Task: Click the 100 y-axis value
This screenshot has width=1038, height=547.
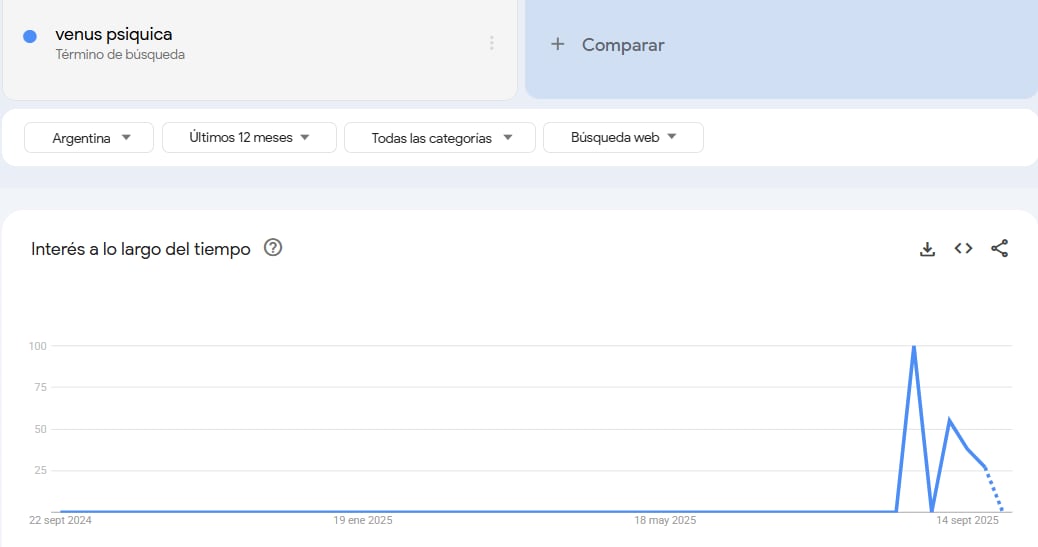Action: 38,346
